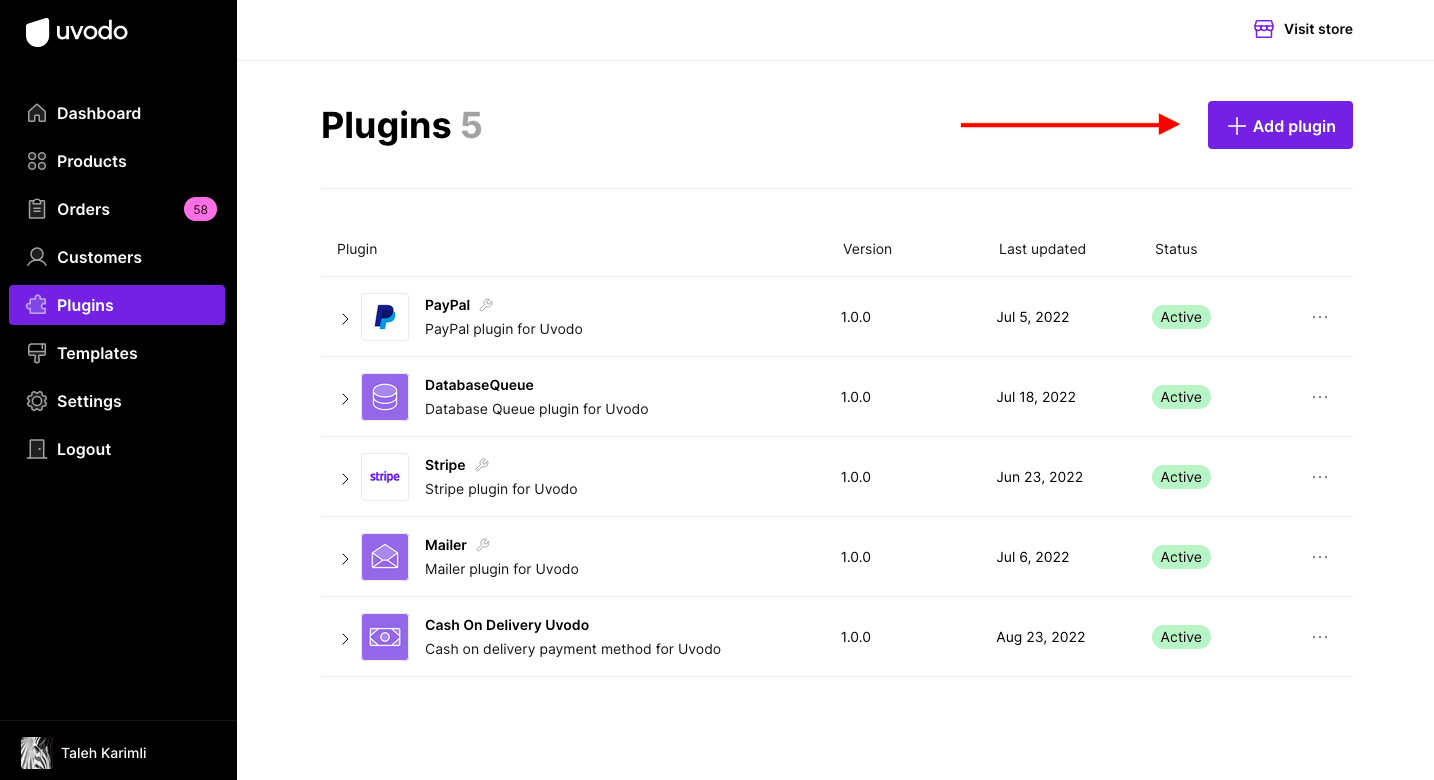Viewport: 1434px width, 780px height.
Task: Click the Customers person icon
Action: [x=37, y=257]
